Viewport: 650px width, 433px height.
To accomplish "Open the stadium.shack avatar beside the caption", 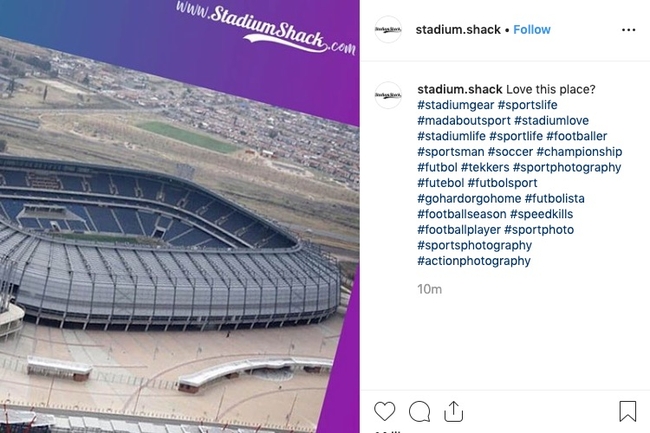I will (388, 95).
